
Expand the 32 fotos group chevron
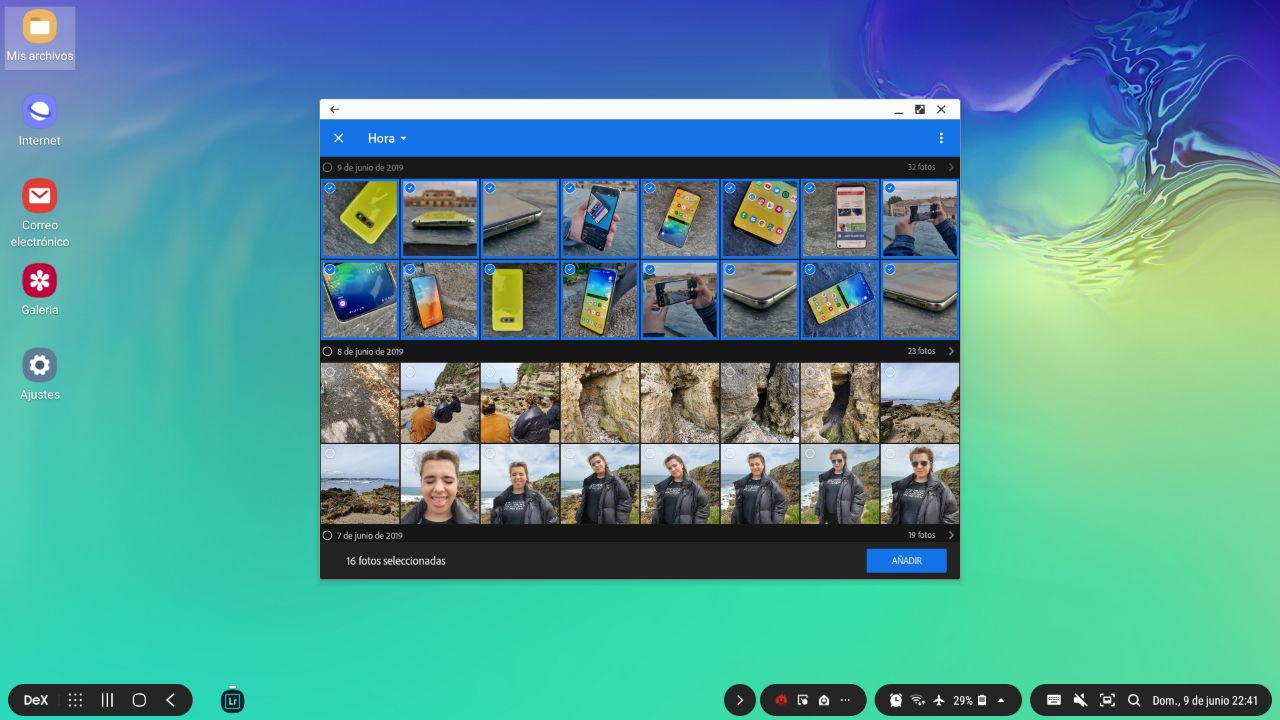pos(950,168)
